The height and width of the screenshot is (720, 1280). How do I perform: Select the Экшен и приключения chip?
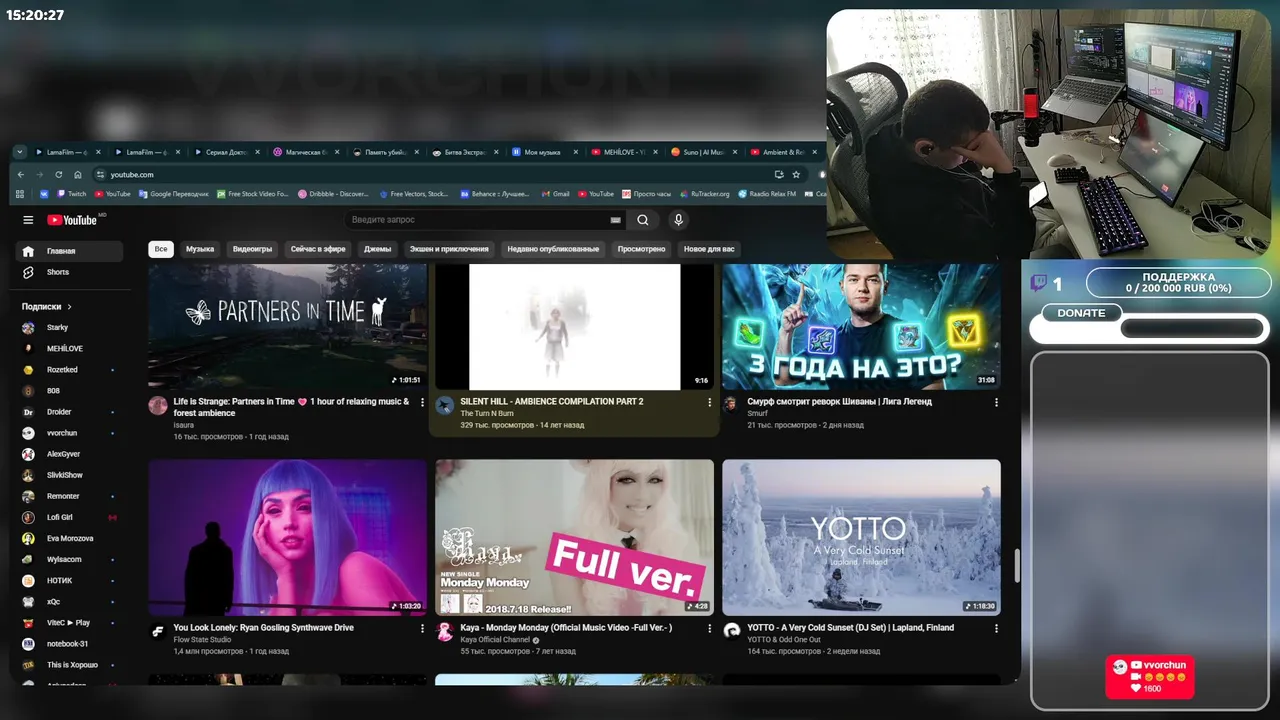click(x=449, y=249)
